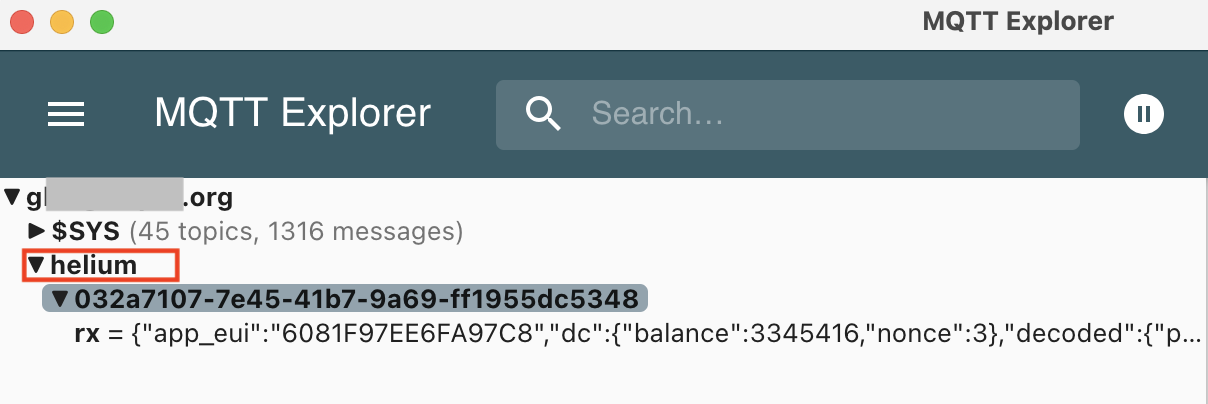Select the rx message key
This screenshot has width=1208, height=404.
[85, 333]
